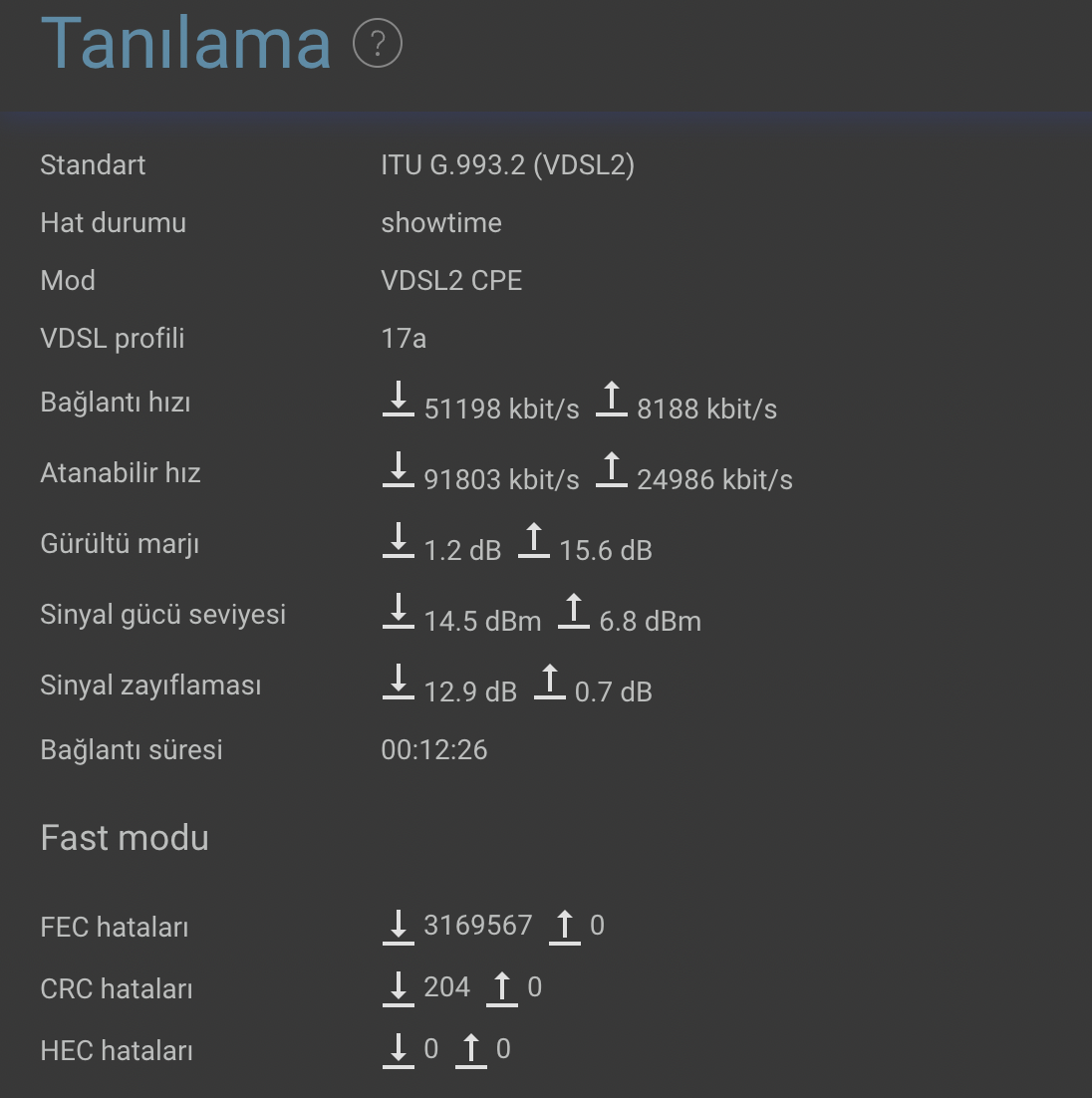Click the Tanılama page heading
The height and width of the screenshot is (1098, 1092).
(185, 44)
